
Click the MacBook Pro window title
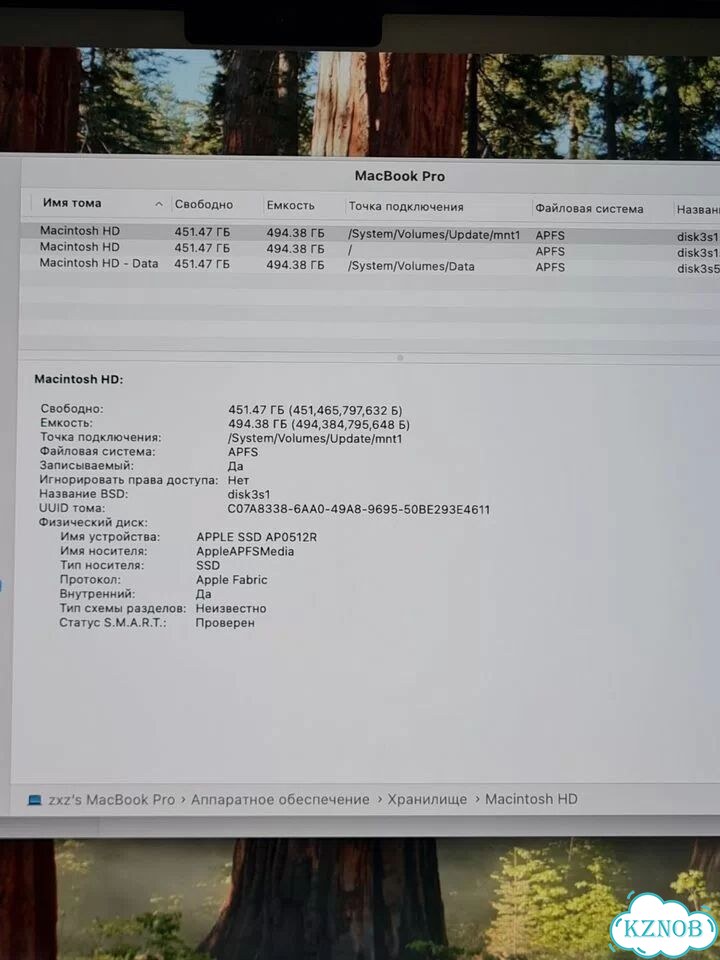click(x=400, y=176)
